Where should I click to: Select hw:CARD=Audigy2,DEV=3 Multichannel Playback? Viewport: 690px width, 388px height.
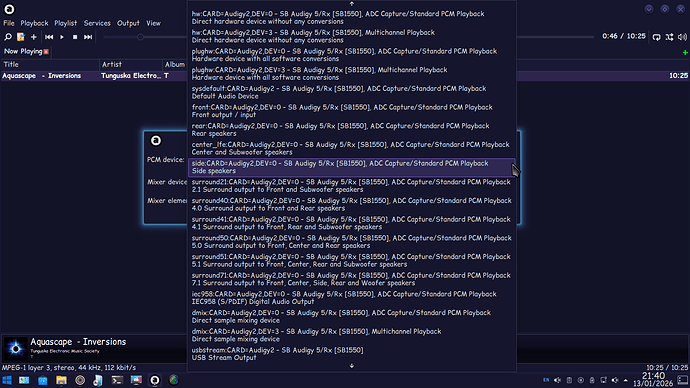coord(352,36)
